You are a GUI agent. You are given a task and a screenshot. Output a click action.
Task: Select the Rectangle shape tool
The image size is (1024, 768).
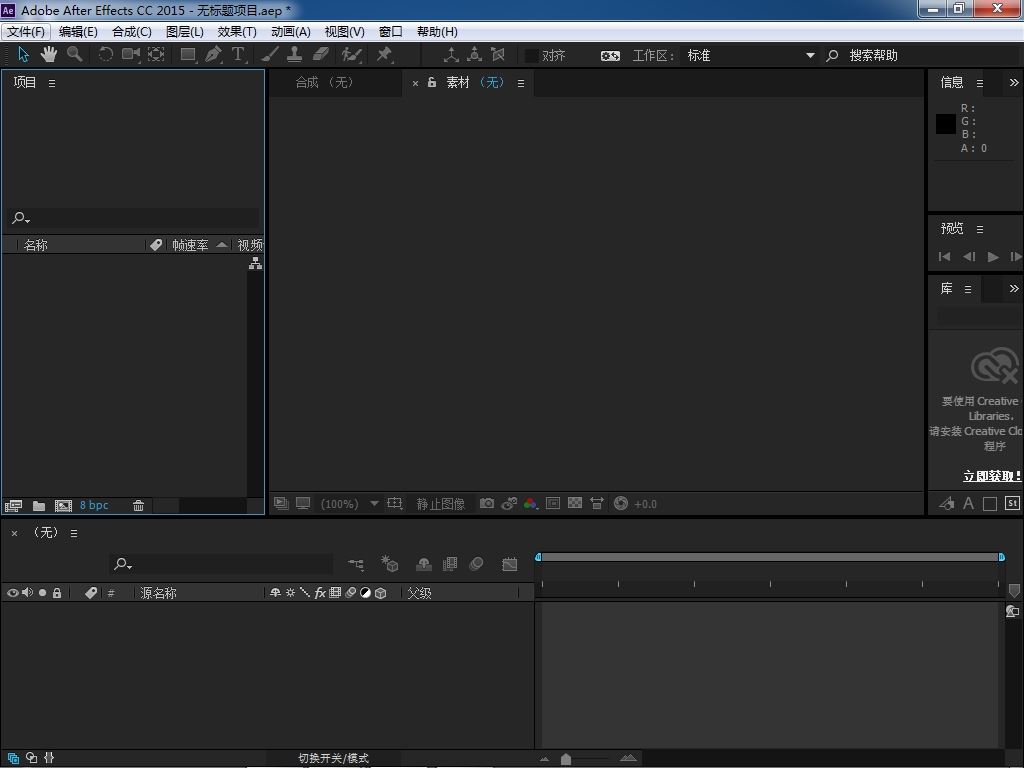click(188, 55)
